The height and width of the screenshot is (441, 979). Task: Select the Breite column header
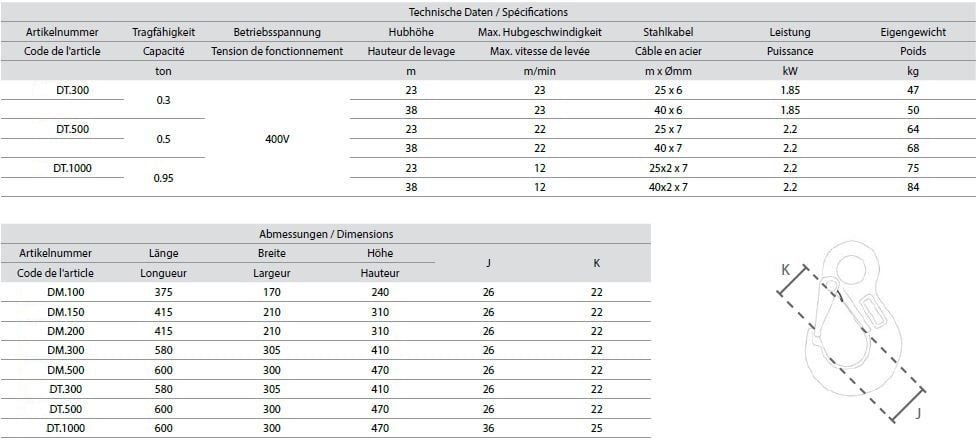[x=271, y=253]
